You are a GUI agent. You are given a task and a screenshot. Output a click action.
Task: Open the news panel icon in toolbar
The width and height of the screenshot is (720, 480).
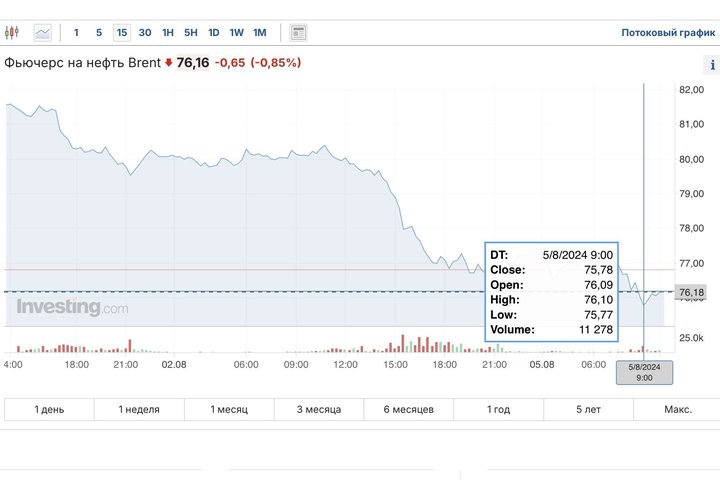point(298,32)
